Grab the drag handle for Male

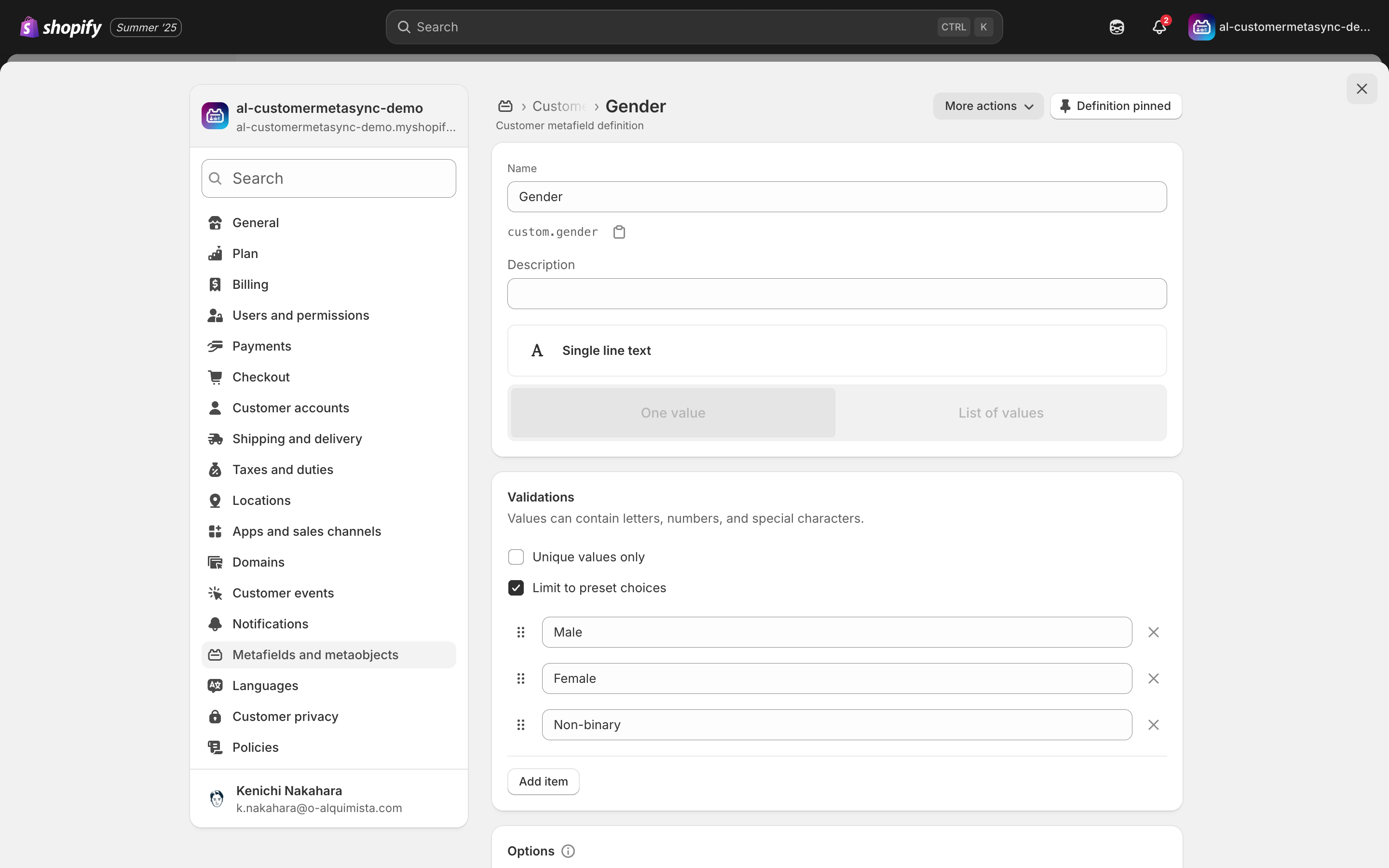[x=520, y=632]
